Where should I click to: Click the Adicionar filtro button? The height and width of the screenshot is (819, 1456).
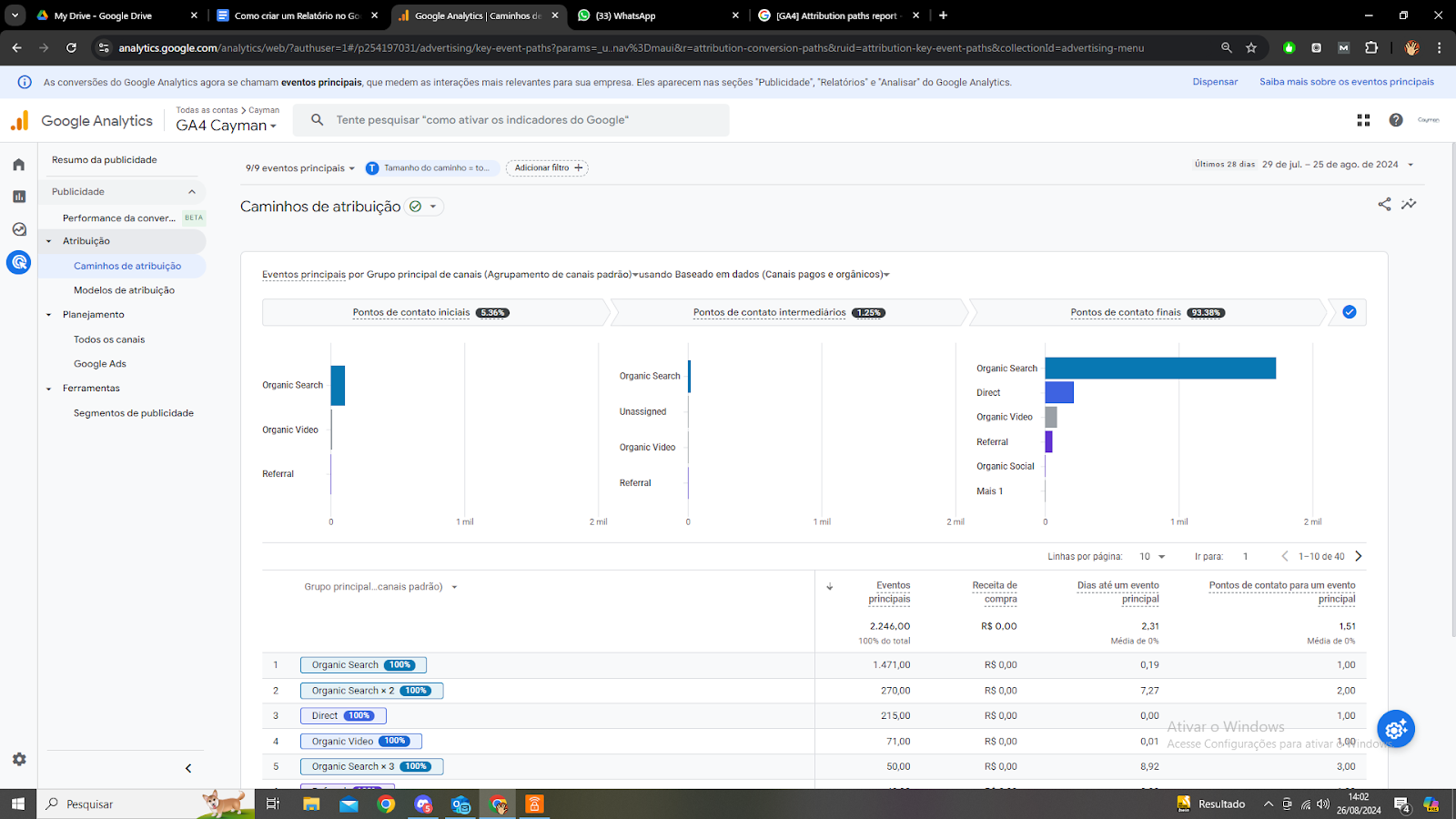coord(547,168)
